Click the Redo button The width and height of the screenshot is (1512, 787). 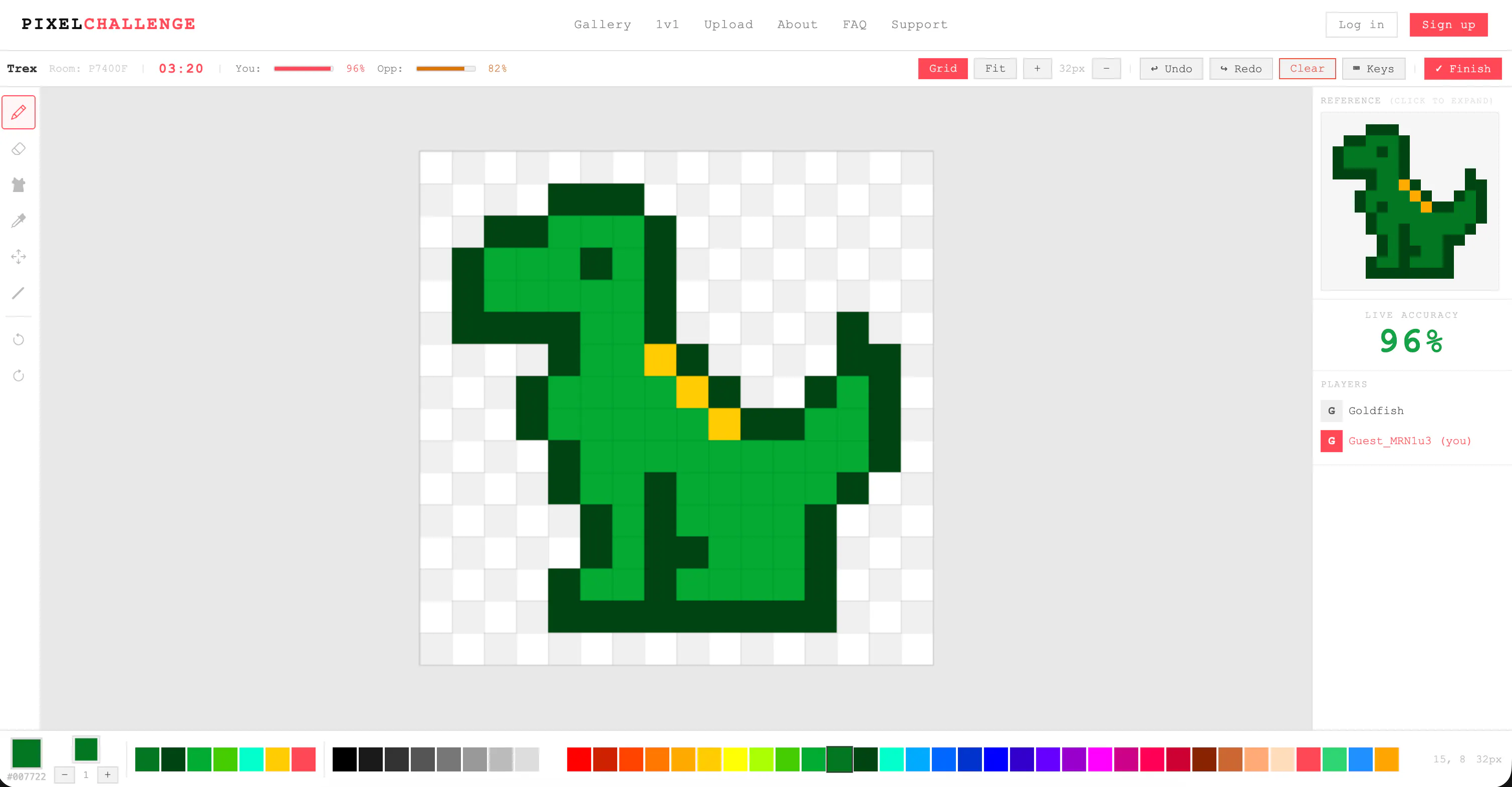[1241, 69]
